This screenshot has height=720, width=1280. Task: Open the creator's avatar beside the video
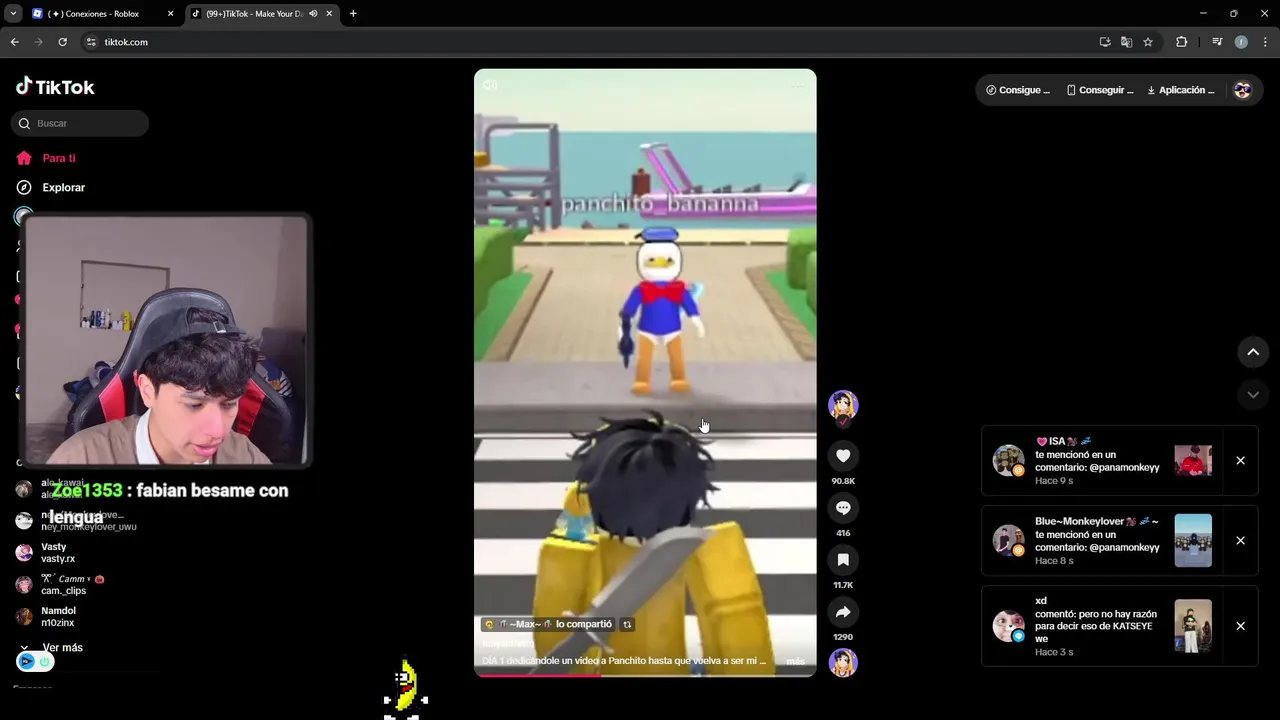tap(843, 405)
